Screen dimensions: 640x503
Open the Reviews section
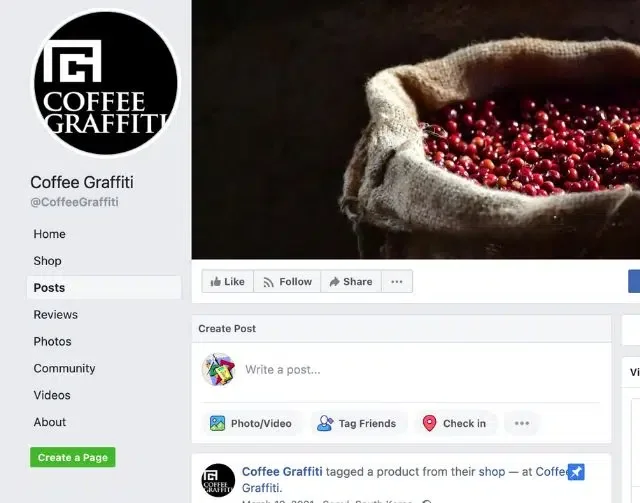click(x=56, y=314)
